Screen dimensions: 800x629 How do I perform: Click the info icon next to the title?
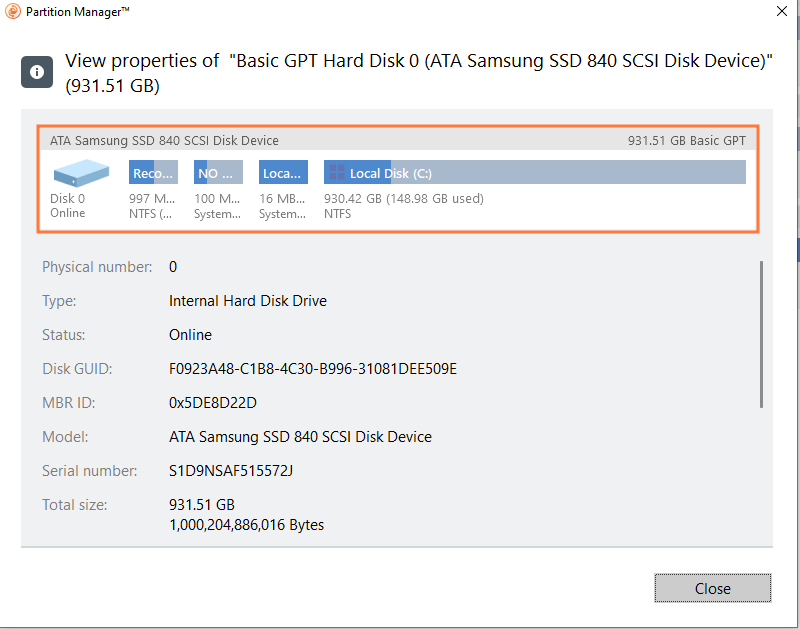37,72
